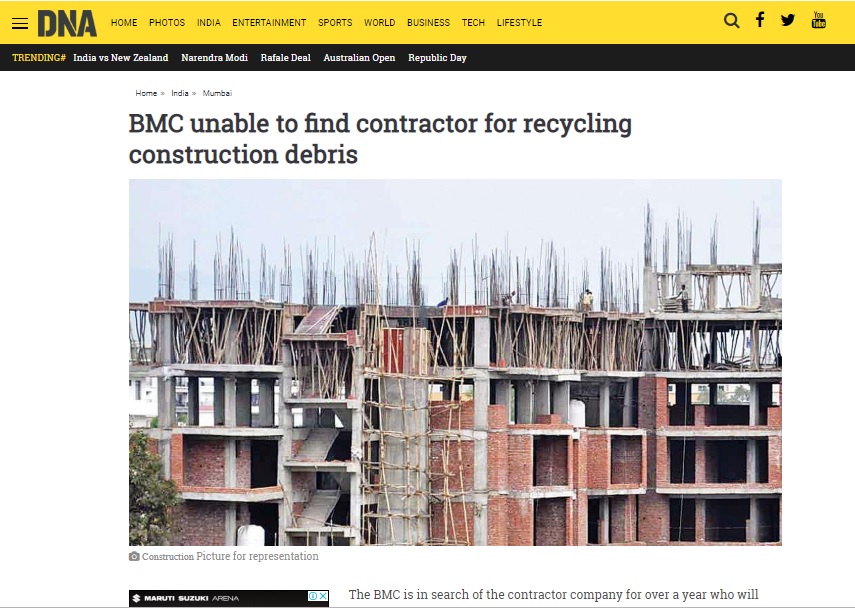
Task: Open trending topic Rafale Deal
Action: click(x=285, y=58)
